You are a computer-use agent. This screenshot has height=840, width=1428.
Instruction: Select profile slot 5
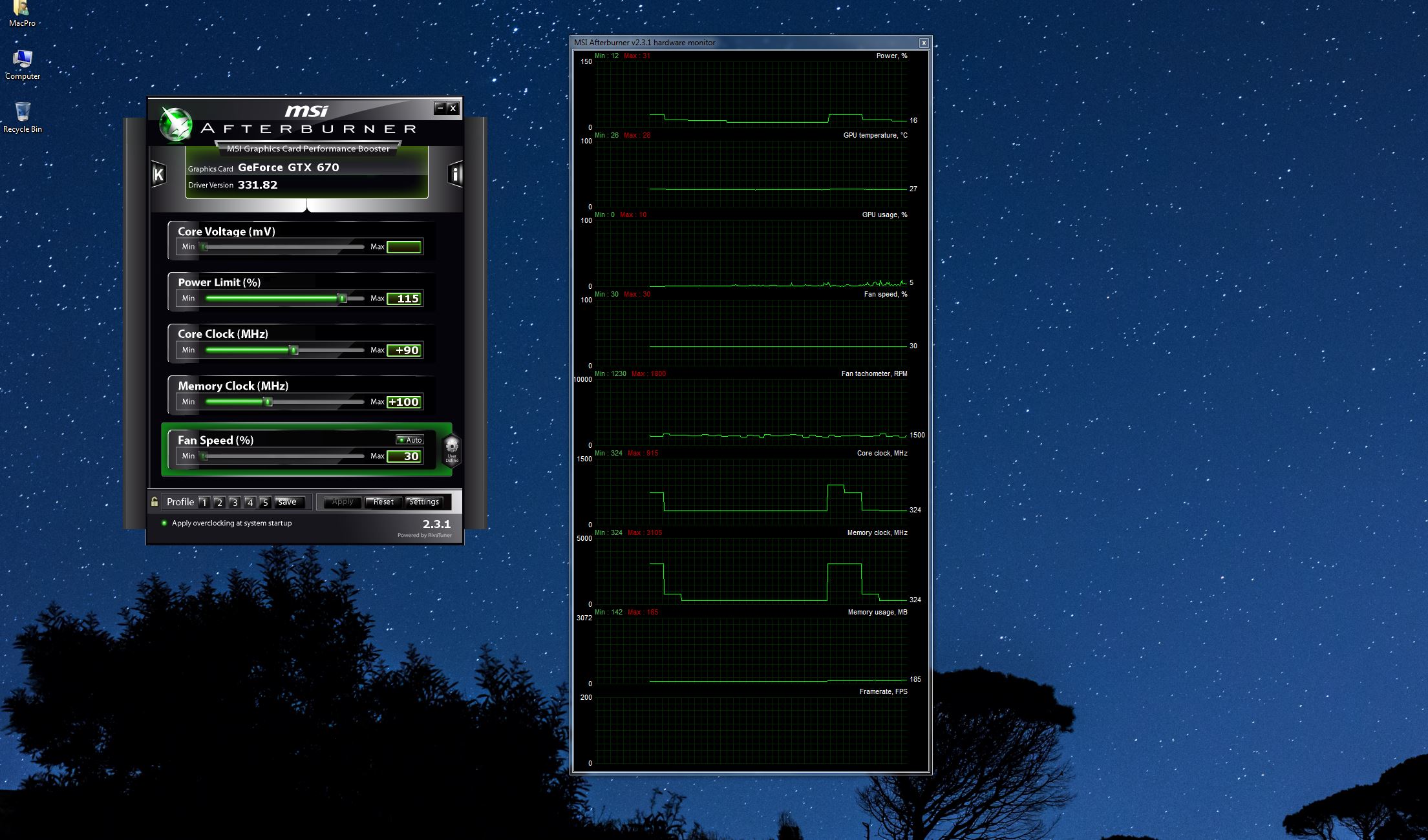pos(264,502)
